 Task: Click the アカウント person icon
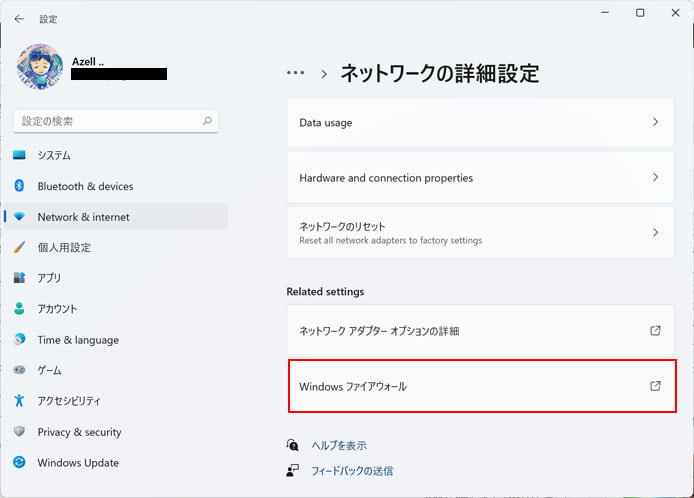tap(19, 308)
